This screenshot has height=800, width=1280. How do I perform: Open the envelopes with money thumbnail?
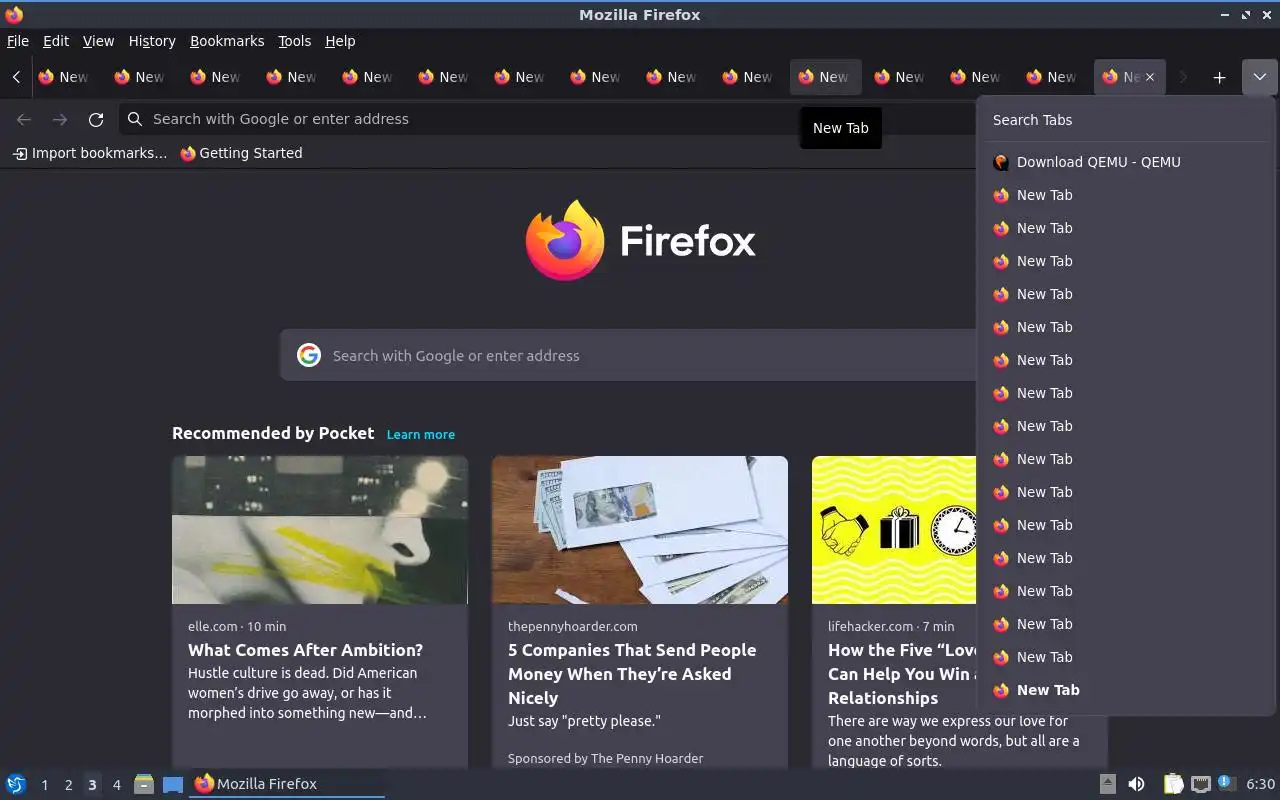click(640, 530)
